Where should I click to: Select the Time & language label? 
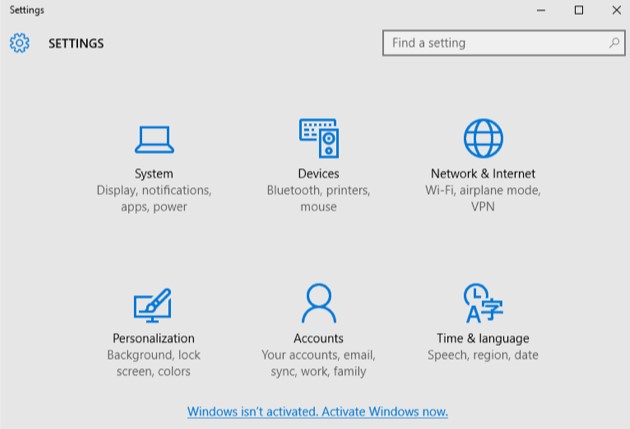click(483, 339)
